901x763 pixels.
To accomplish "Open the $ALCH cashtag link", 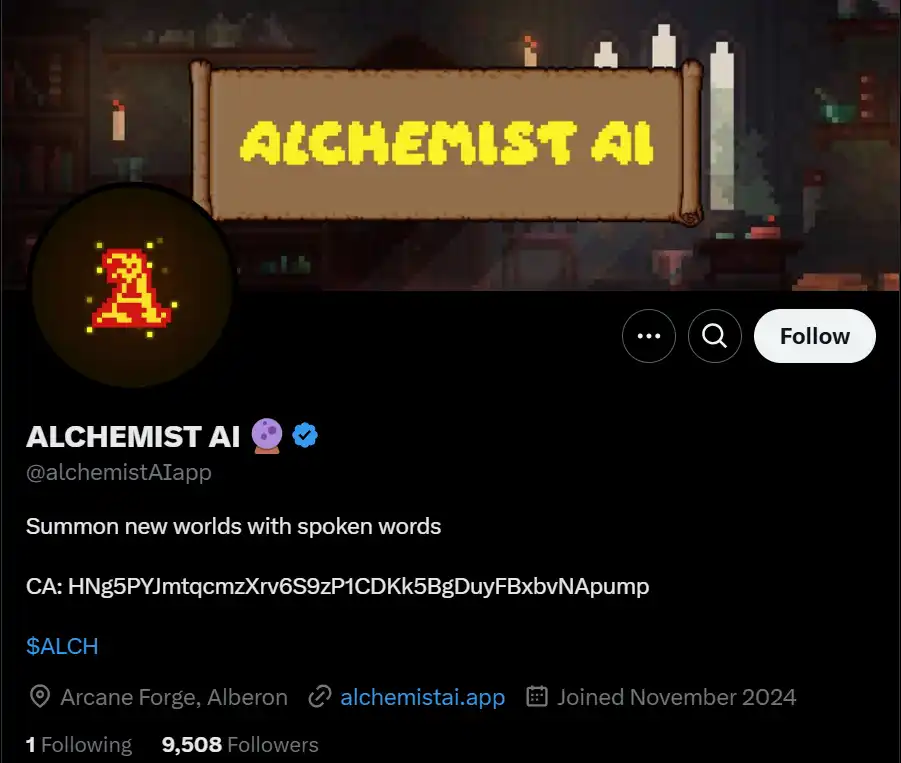I will click(62, 646).
